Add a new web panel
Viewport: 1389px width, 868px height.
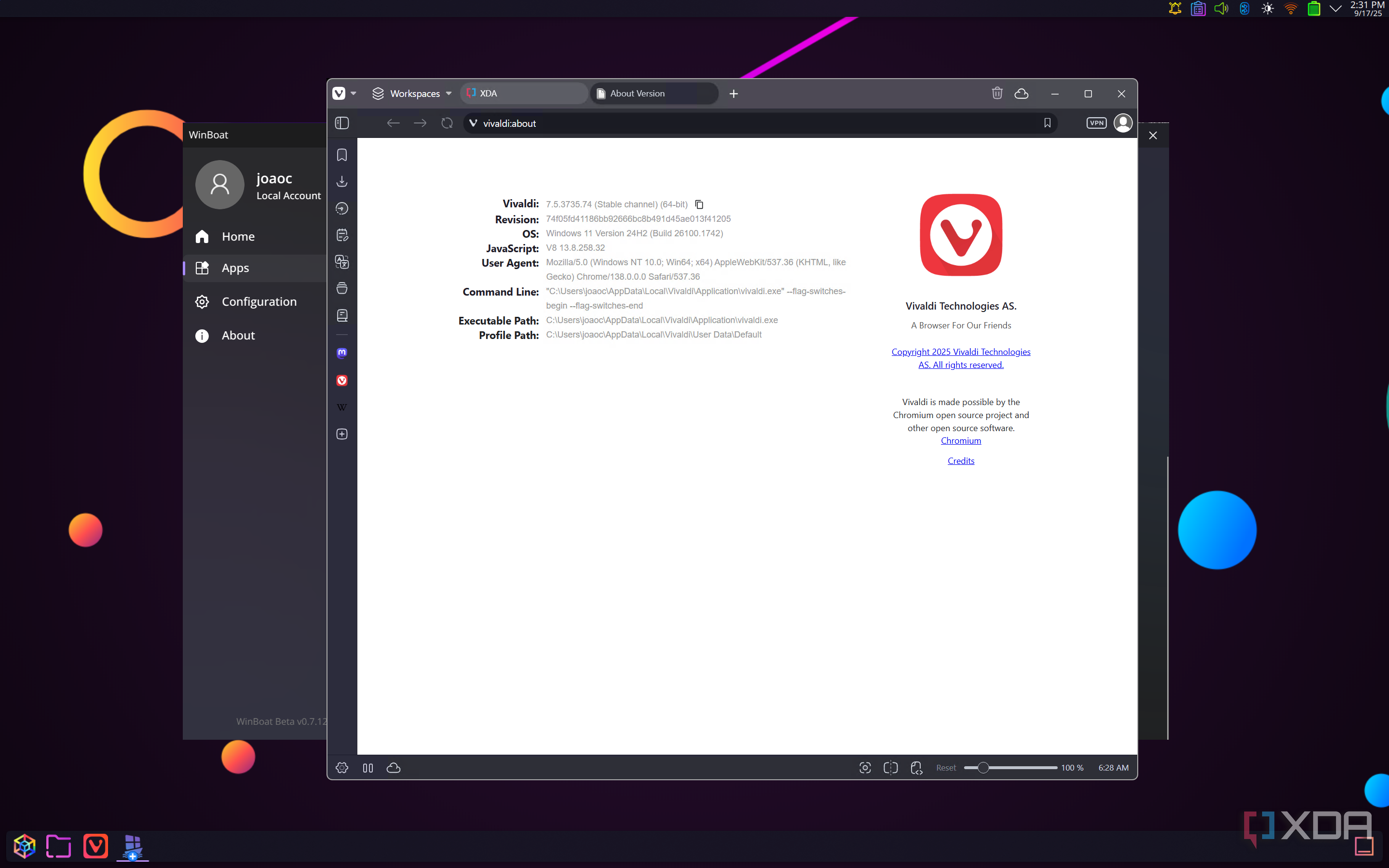[341, 434]
